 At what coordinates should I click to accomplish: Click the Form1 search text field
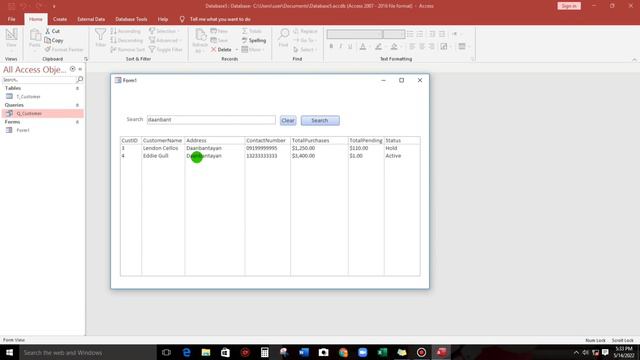(211, 120)
